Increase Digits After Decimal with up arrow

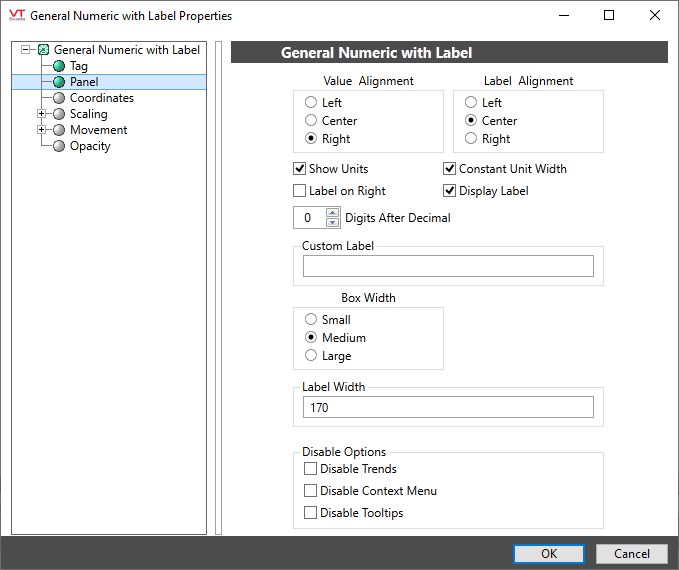point(332,213)
